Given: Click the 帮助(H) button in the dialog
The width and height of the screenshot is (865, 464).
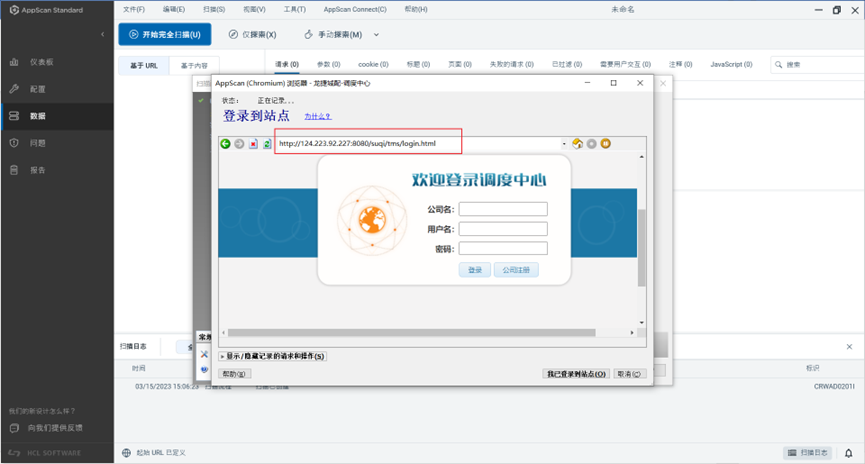Looking at the screenshot, I should [233, 374].
